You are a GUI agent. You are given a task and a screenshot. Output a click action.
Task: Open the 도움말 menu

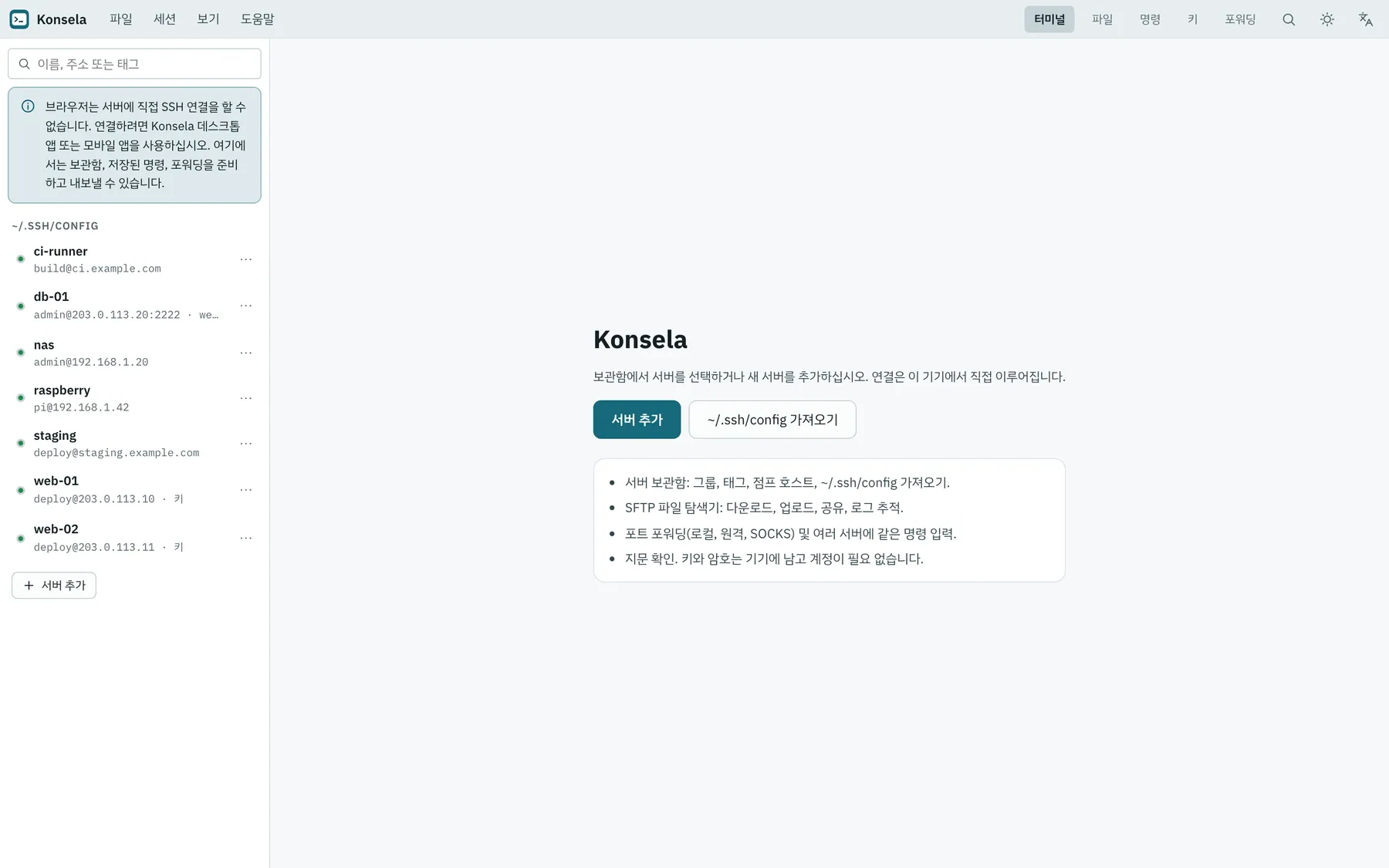point(258,19)
